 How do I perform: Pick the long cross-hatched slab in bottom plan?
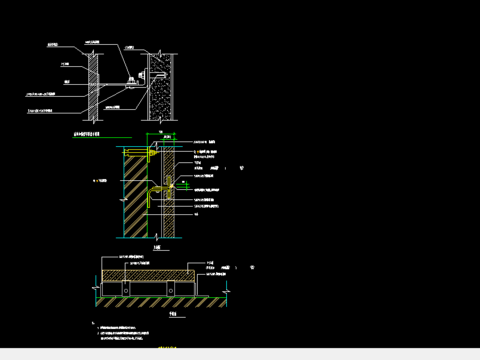coord(148,276)
